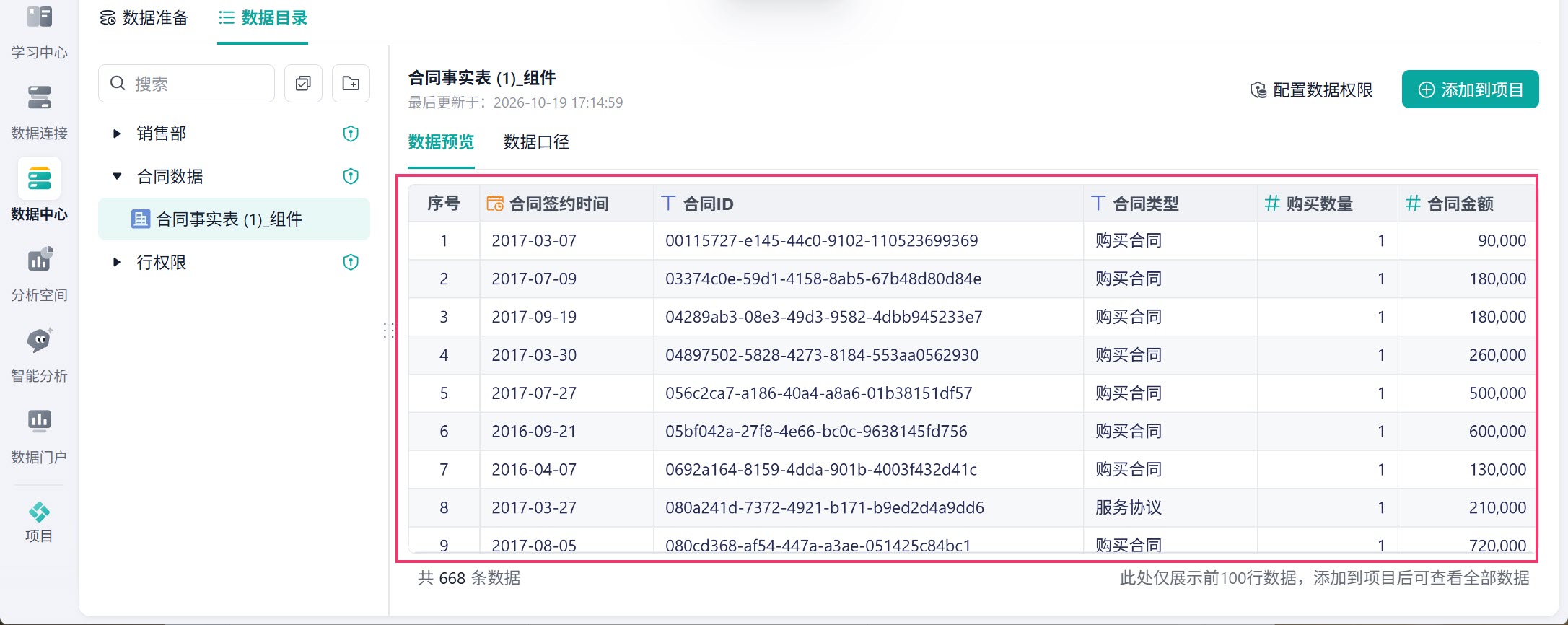Collapse the 合同数据 folder arrow

coord(117,176)
